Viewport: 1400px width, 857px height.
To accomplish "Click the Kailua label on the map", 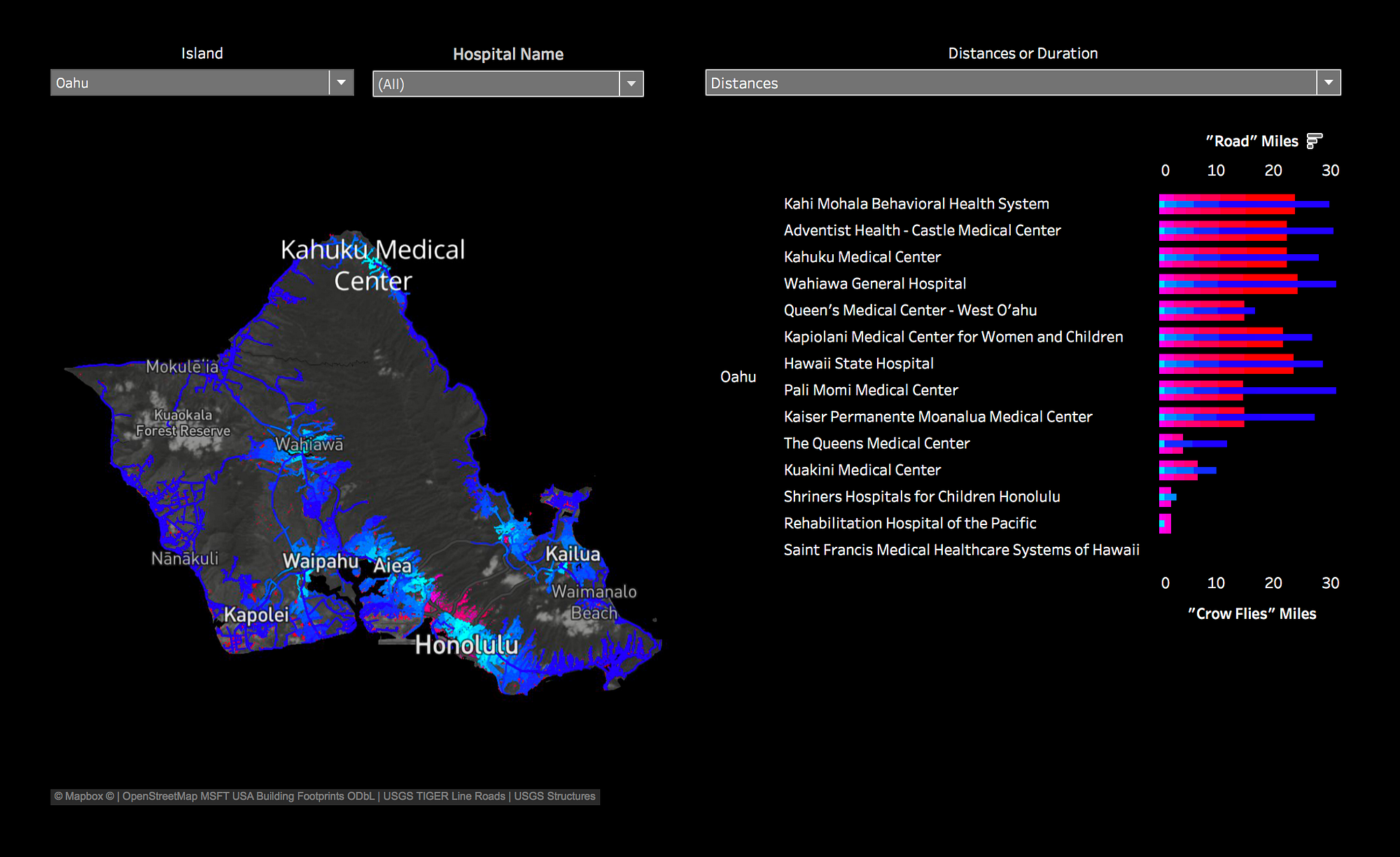I will tap(573, 554).
